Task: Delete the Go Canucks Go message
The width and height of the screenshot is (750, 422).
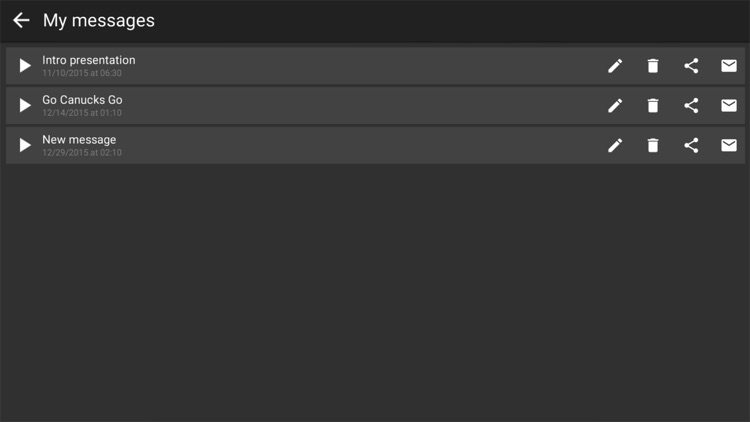Action: click(653, 105)
